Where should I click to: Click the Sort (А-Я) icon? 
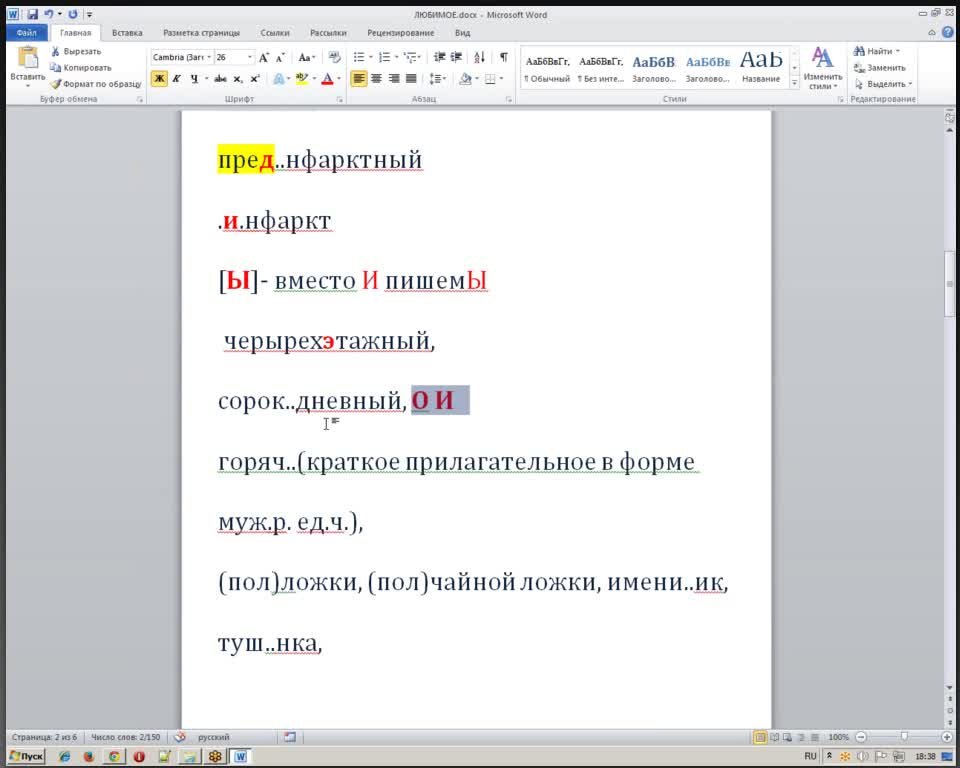click(480, 58)
